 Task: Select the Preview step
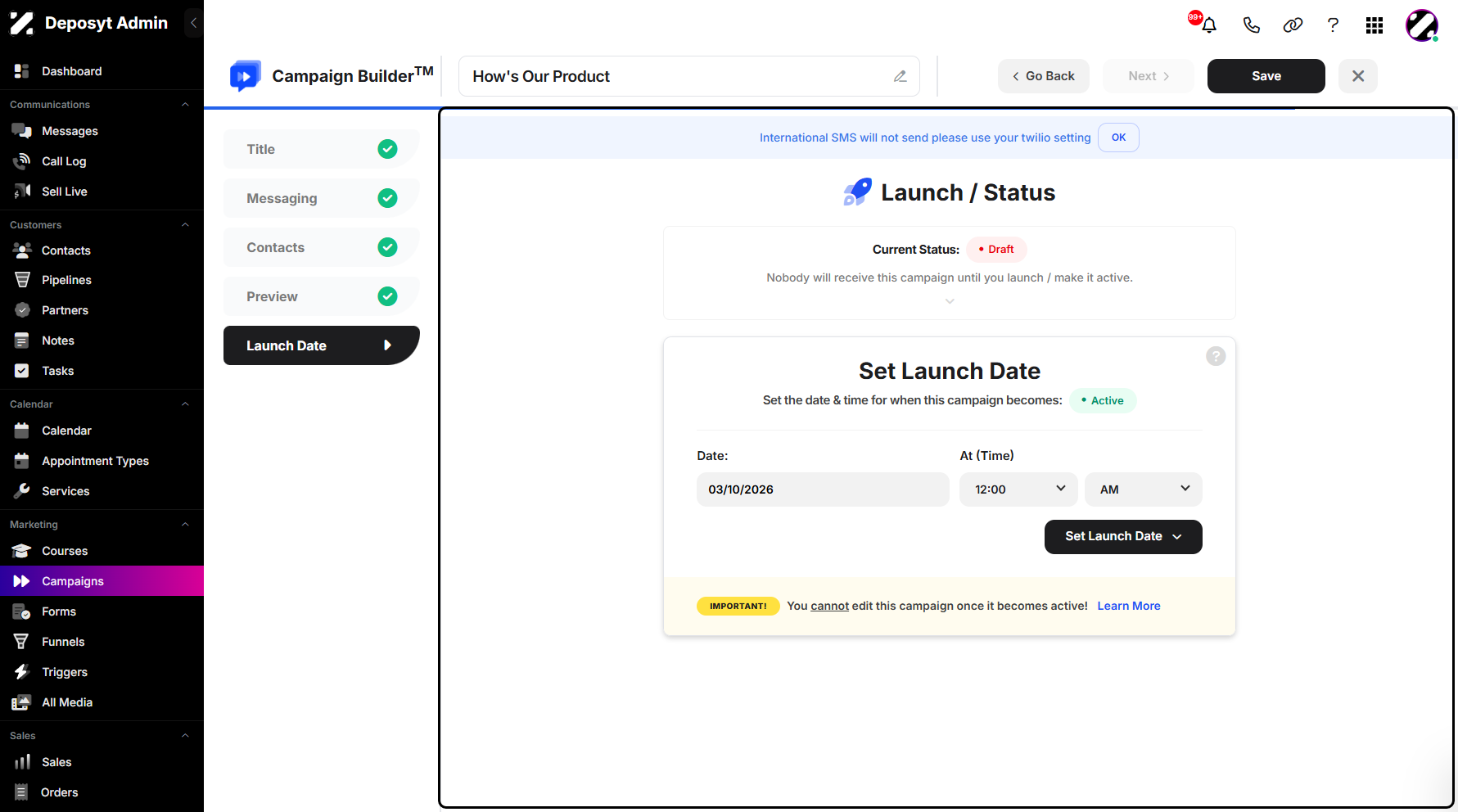[322, 296]
